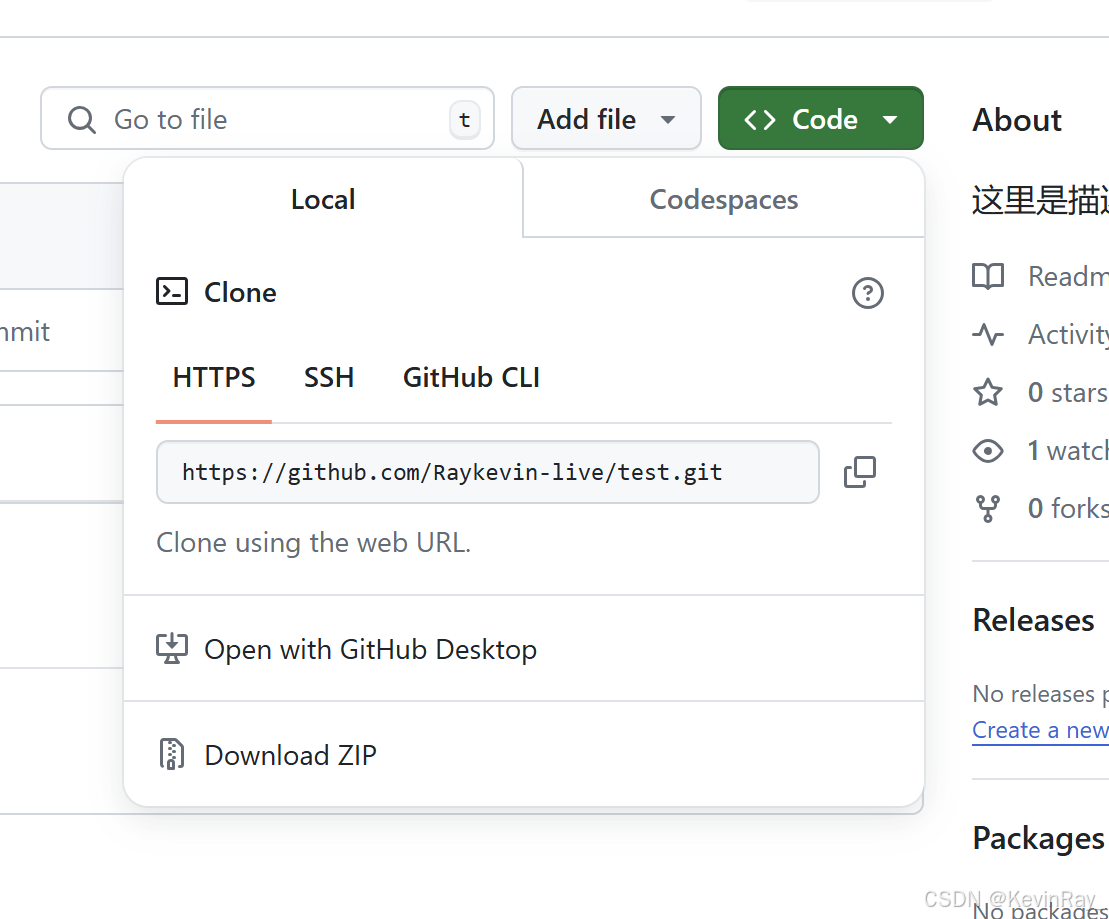The width and height of the screenshot is (1109, 919).
Task: Click the star icon beside 0 stars
Action: coord(988,392)
